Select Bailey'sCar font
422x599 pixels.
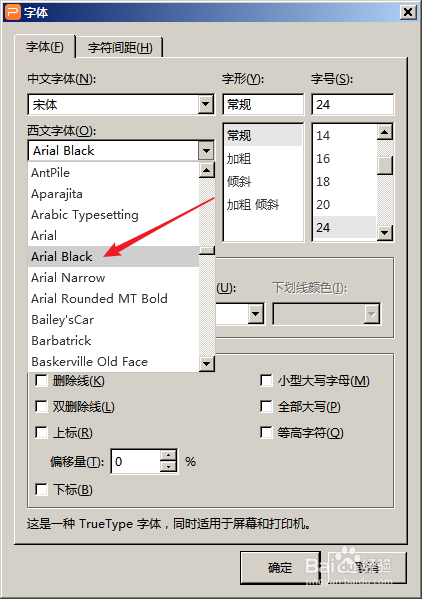pyautogui.click(x=113, y=319)
